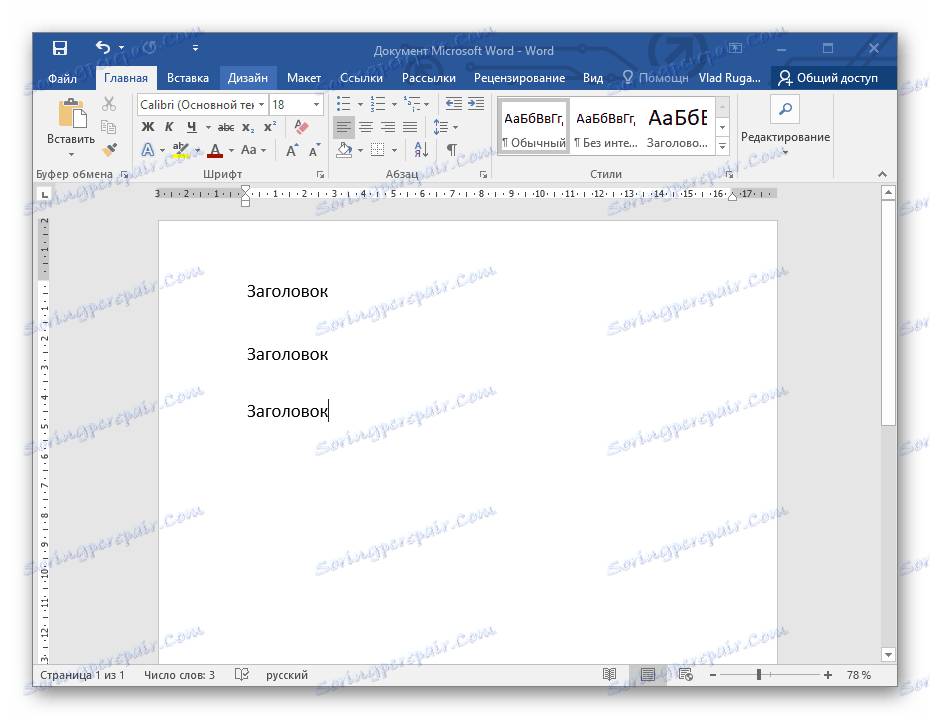Viewport: 930px width, 719px height.
Task: Open Редактирование editing menu
Action: [x=785, y=127]
